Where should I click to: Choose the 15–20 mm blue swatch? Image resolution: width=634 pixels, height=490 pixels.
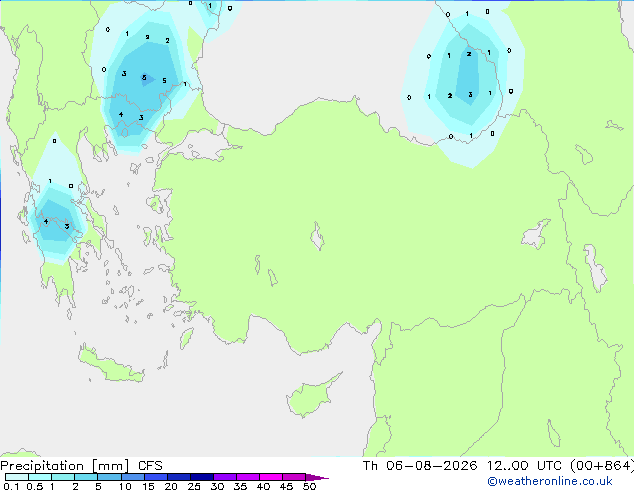coord(155,477)
